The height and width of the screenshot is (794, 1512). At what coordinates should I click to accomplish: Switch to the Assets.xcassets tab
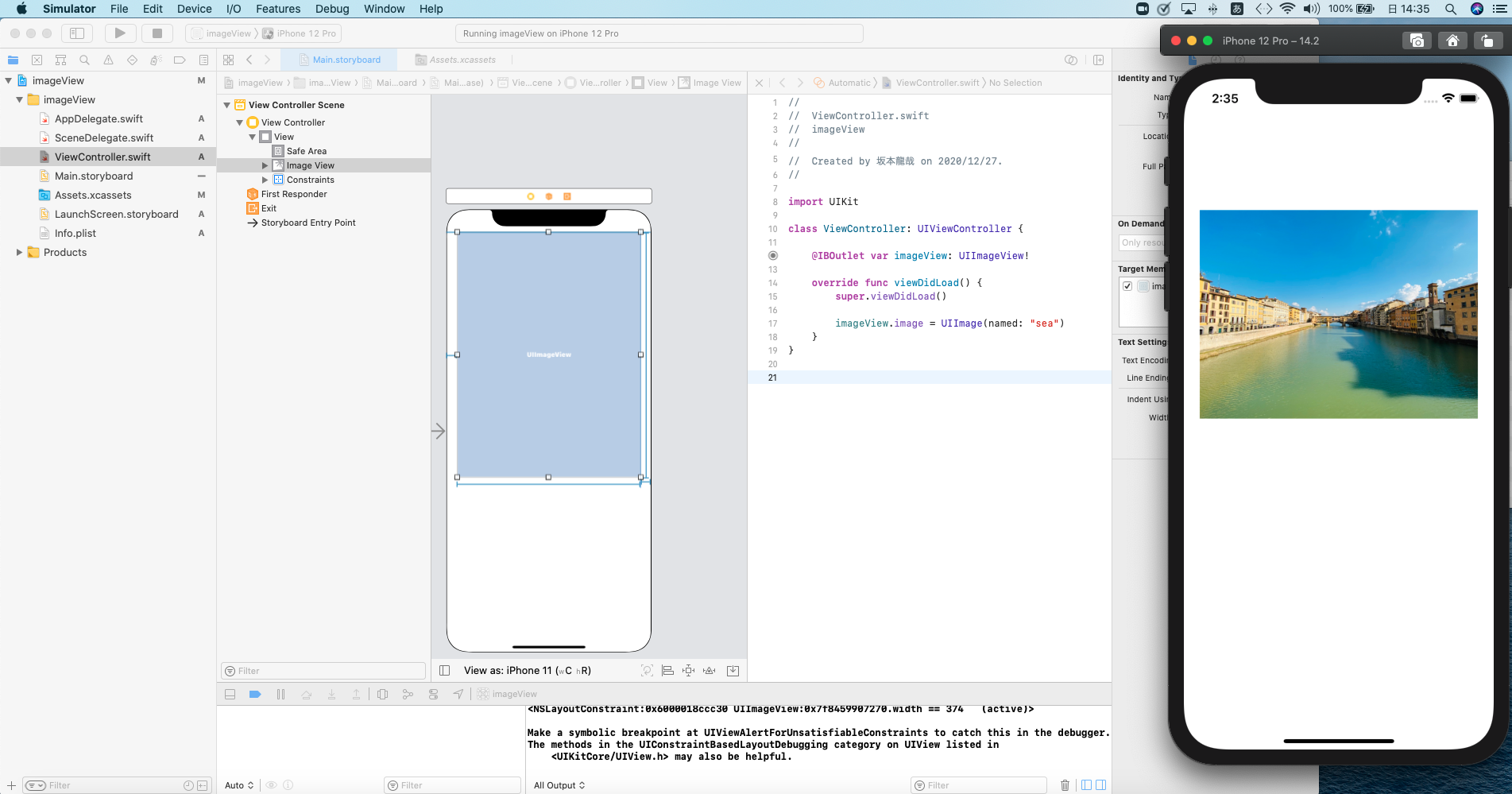[x=462, y=60]
